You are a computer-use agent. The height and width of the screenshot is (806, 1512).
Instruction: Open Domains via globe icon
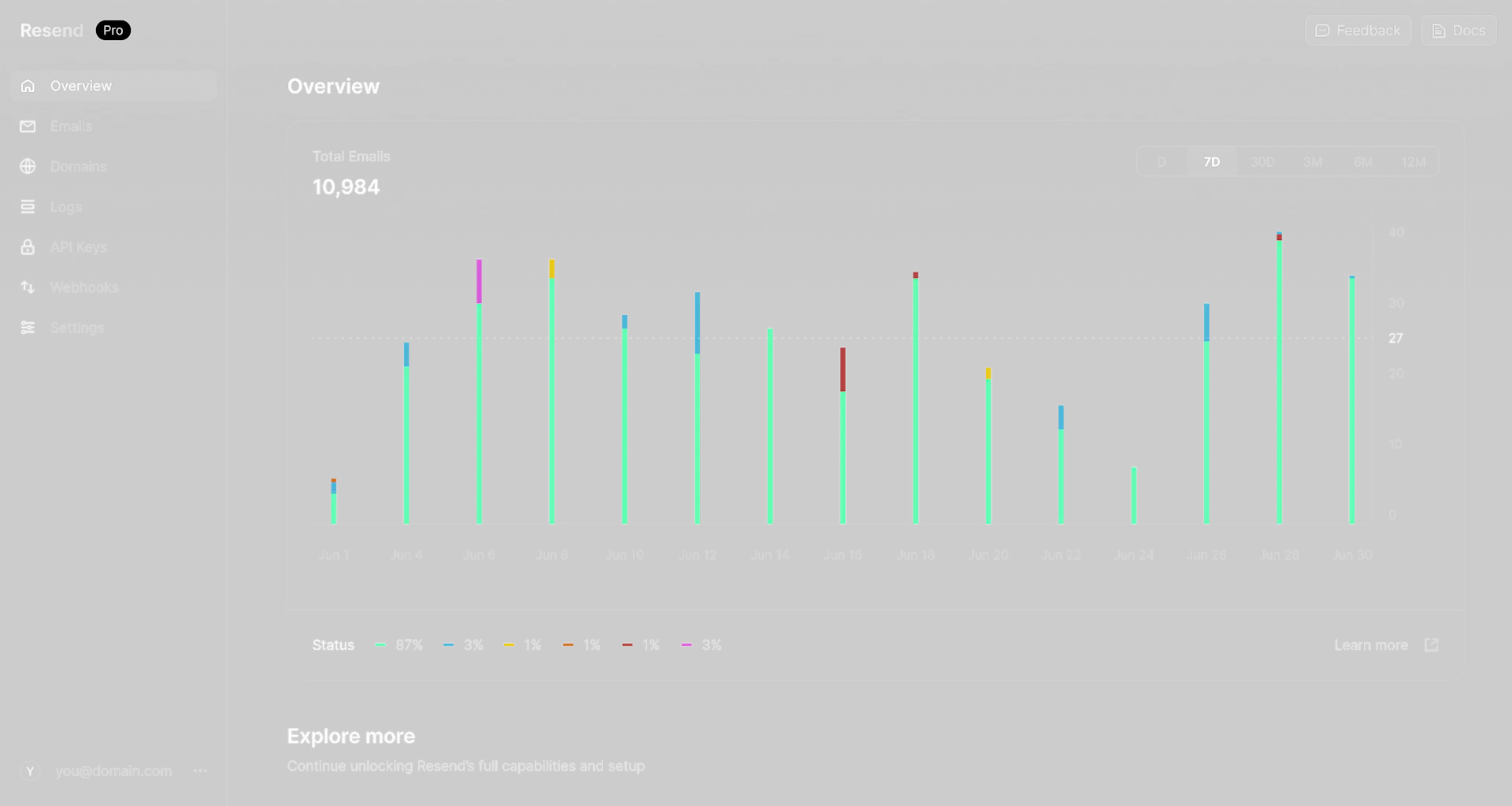[x=28, y=166]
